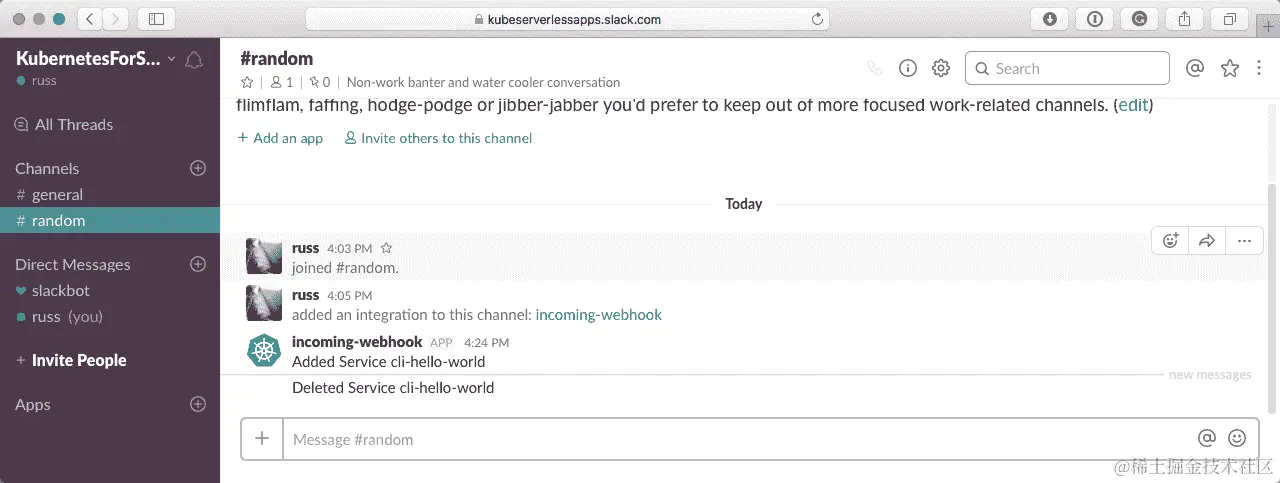Viewport: 1280px width, 483px height.
Task: Click Invite others to this channel
Action: click(438, 138)
